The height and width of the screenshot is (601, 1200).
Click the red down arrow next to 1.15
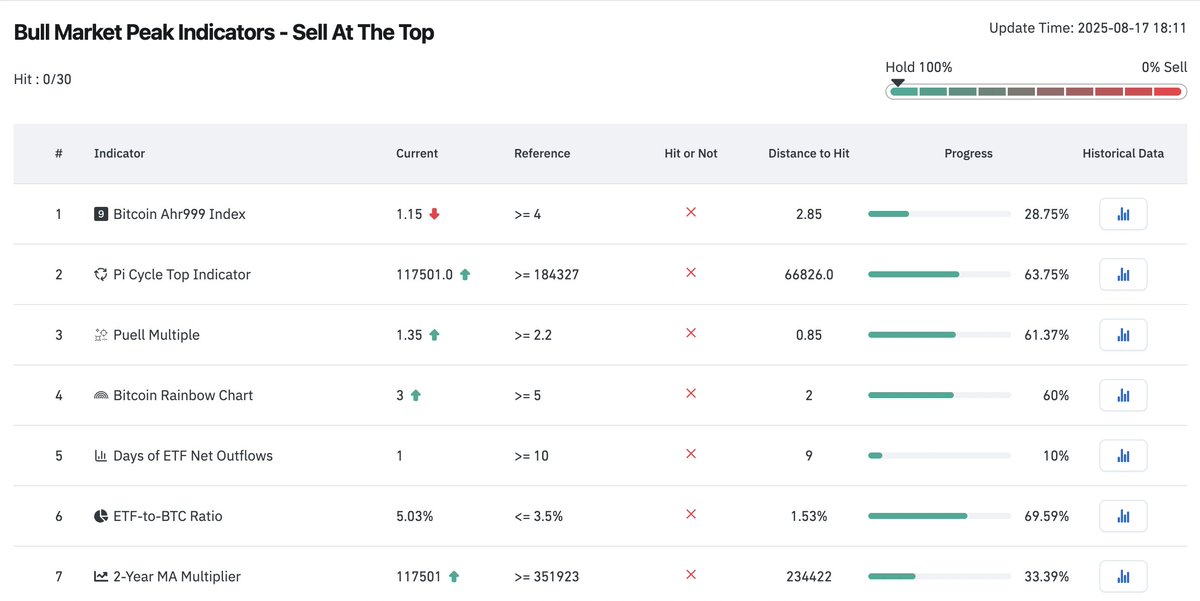pyautogui.click(x=434, y=214)
